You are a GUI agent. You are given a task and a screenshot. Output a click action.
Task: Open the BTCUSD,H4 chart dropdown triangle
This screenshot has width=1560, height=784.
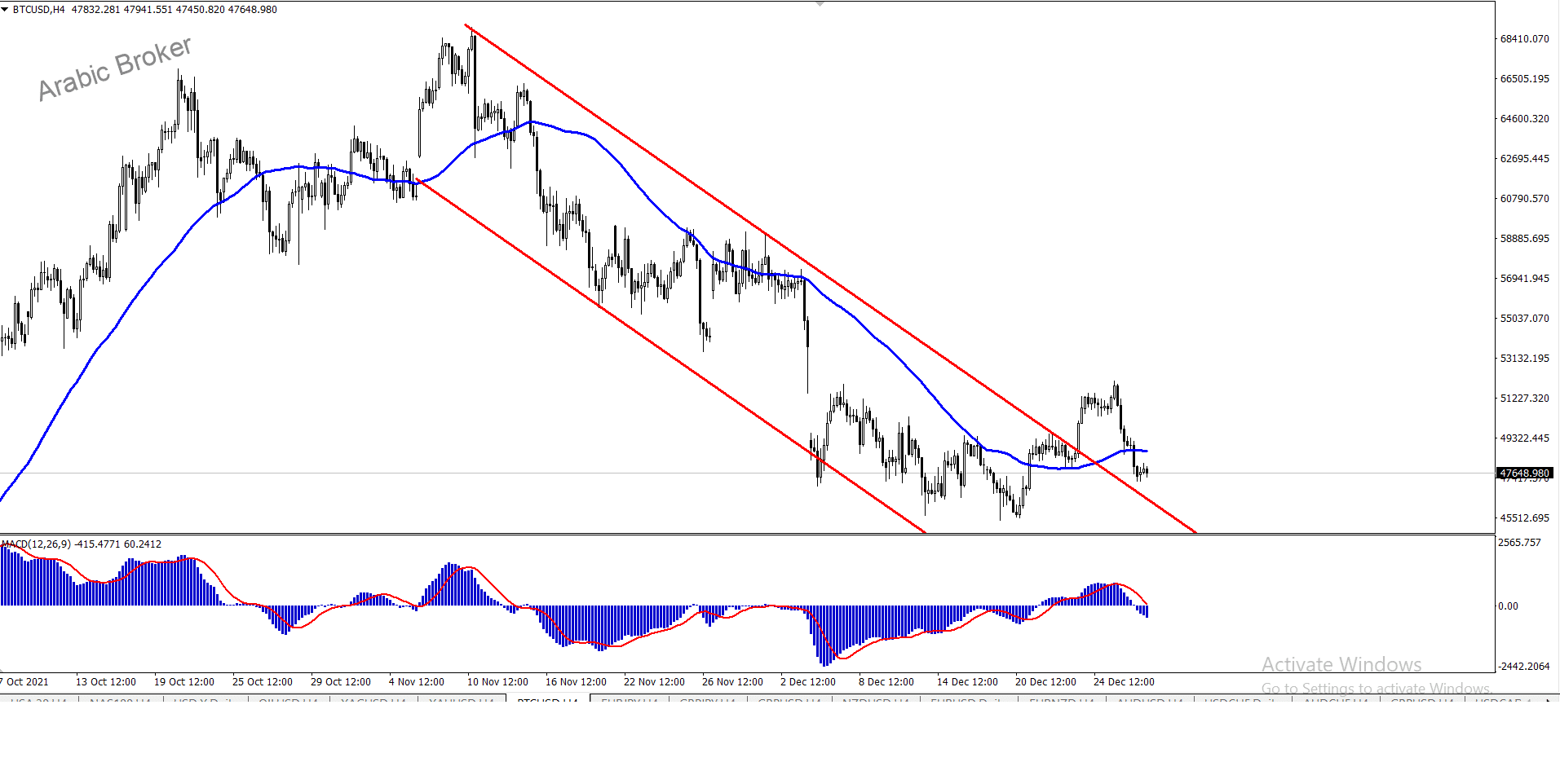5,10
